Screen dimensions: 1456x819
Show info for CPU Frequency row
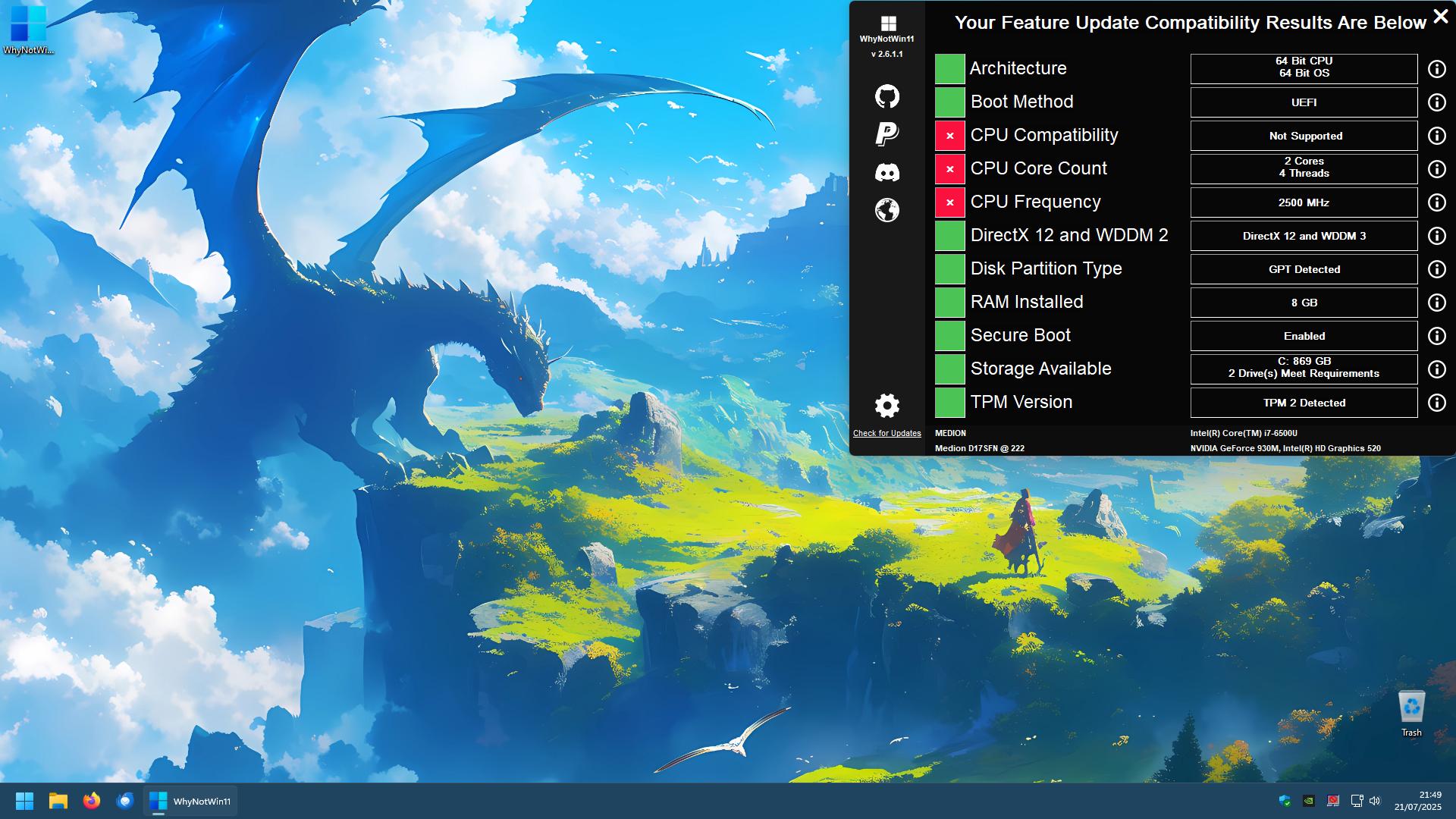coord(1436,202)
